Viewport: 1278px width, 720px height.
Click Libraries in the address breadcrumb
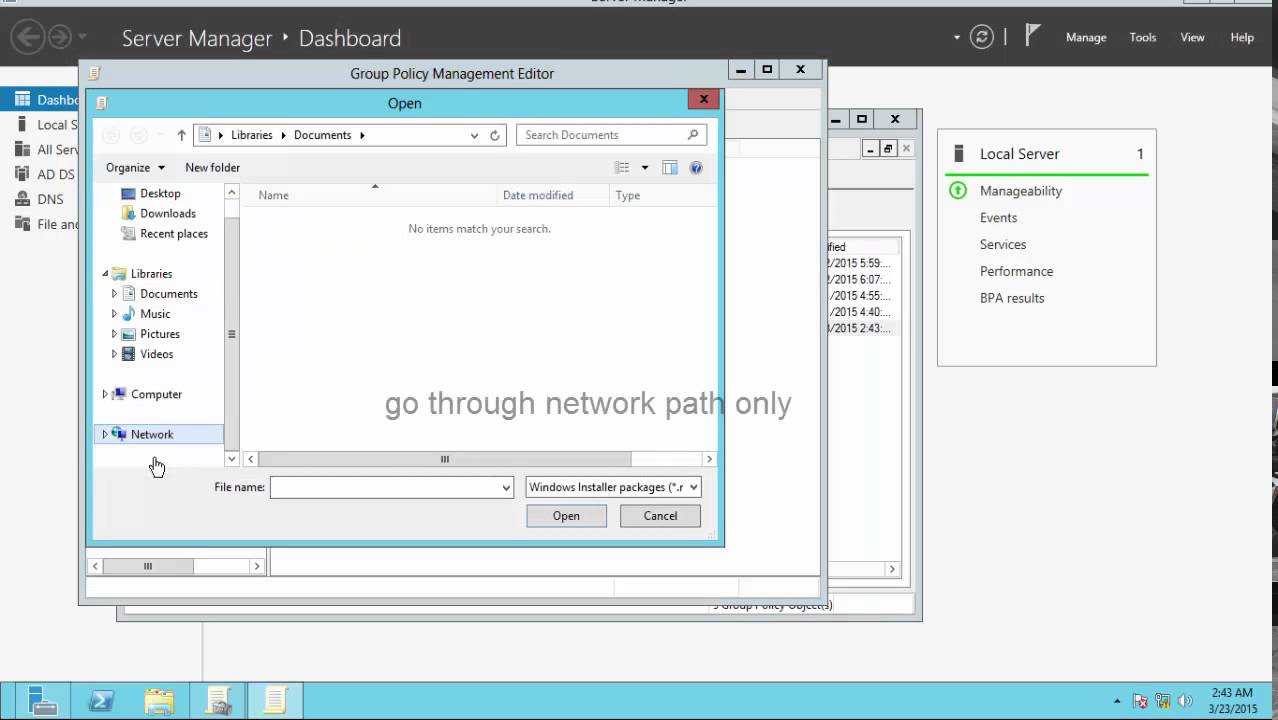[251, 135]
